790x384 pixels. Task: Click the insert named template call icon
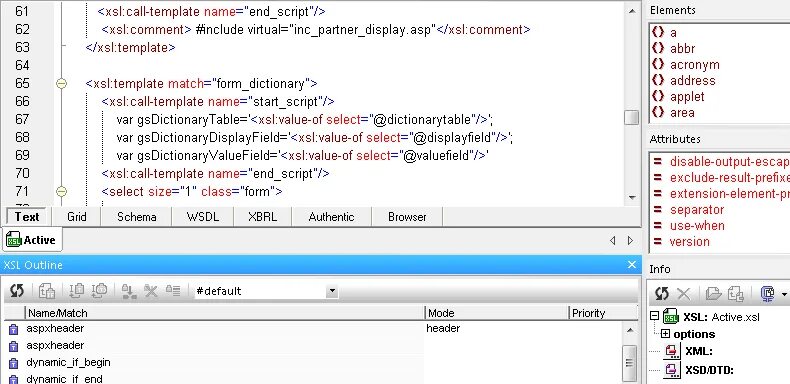[x=77, y=291]
